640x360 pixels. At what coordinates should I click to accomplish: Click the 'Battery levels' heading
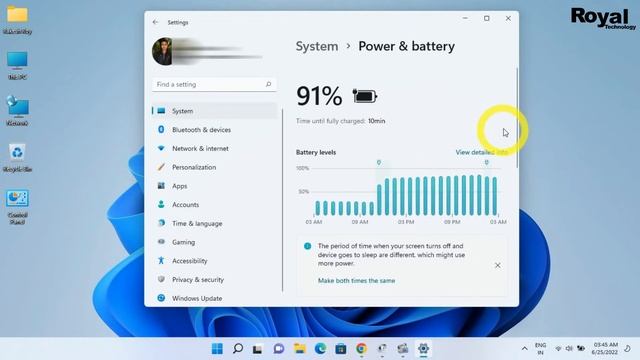tap(316, 152)
